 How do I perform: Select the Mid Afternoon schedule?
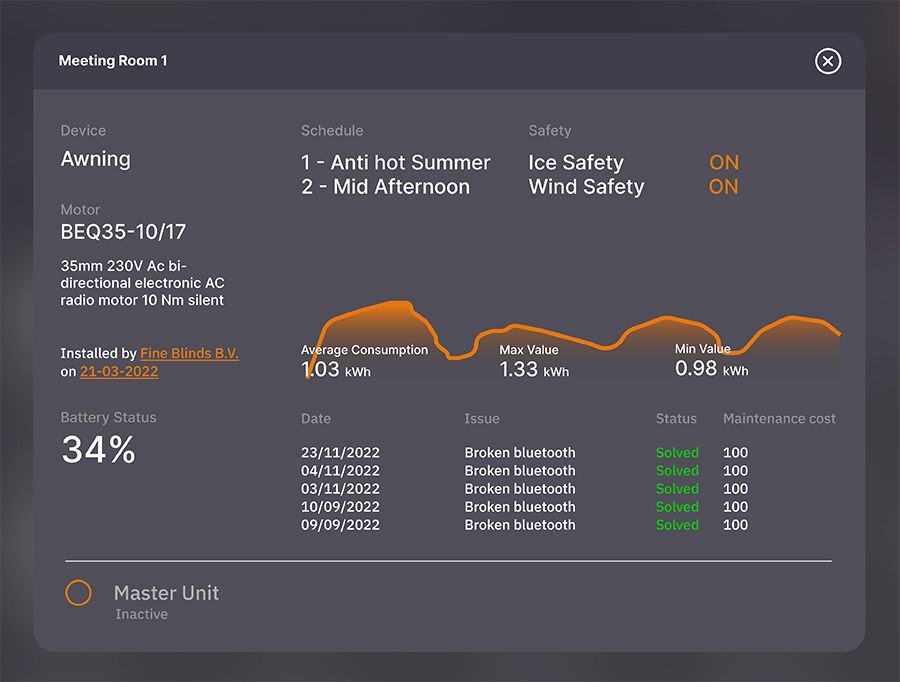[386, 187]
